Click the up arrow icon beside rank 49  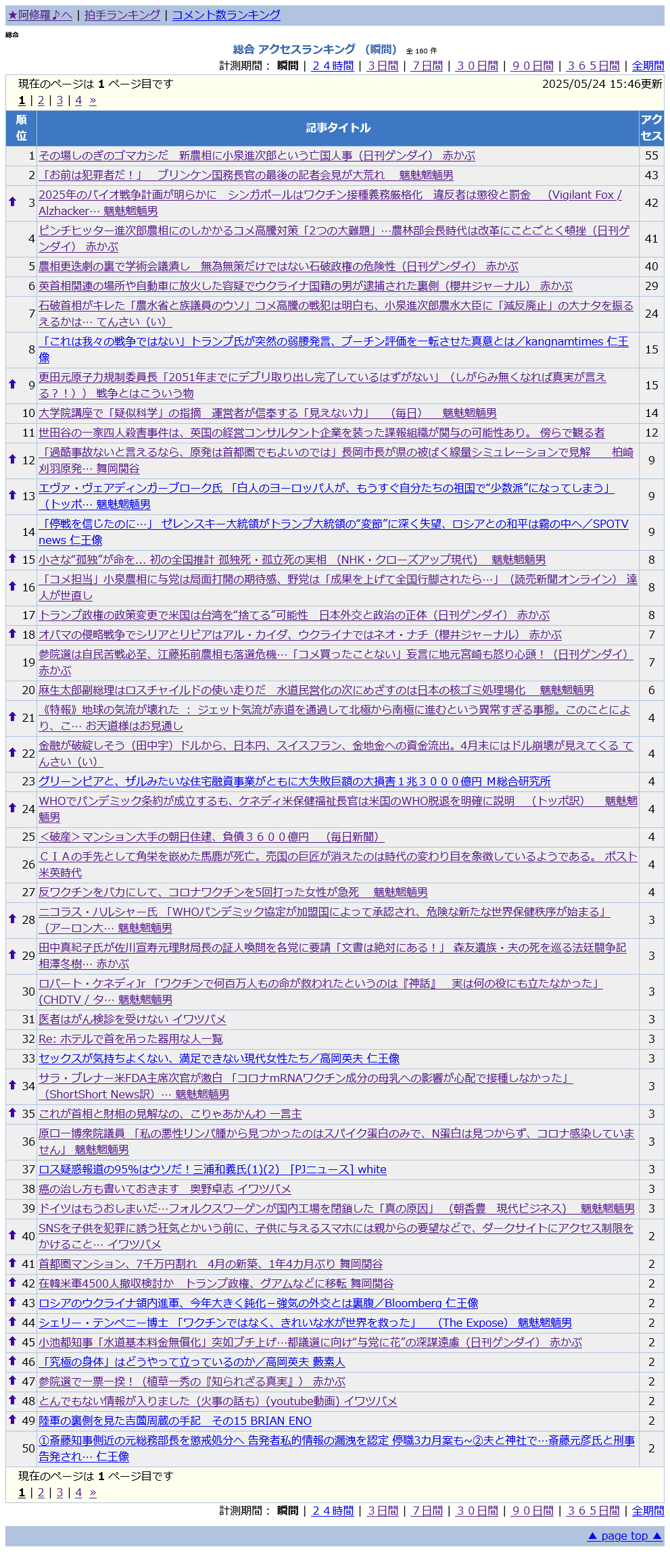point(12,1419)
